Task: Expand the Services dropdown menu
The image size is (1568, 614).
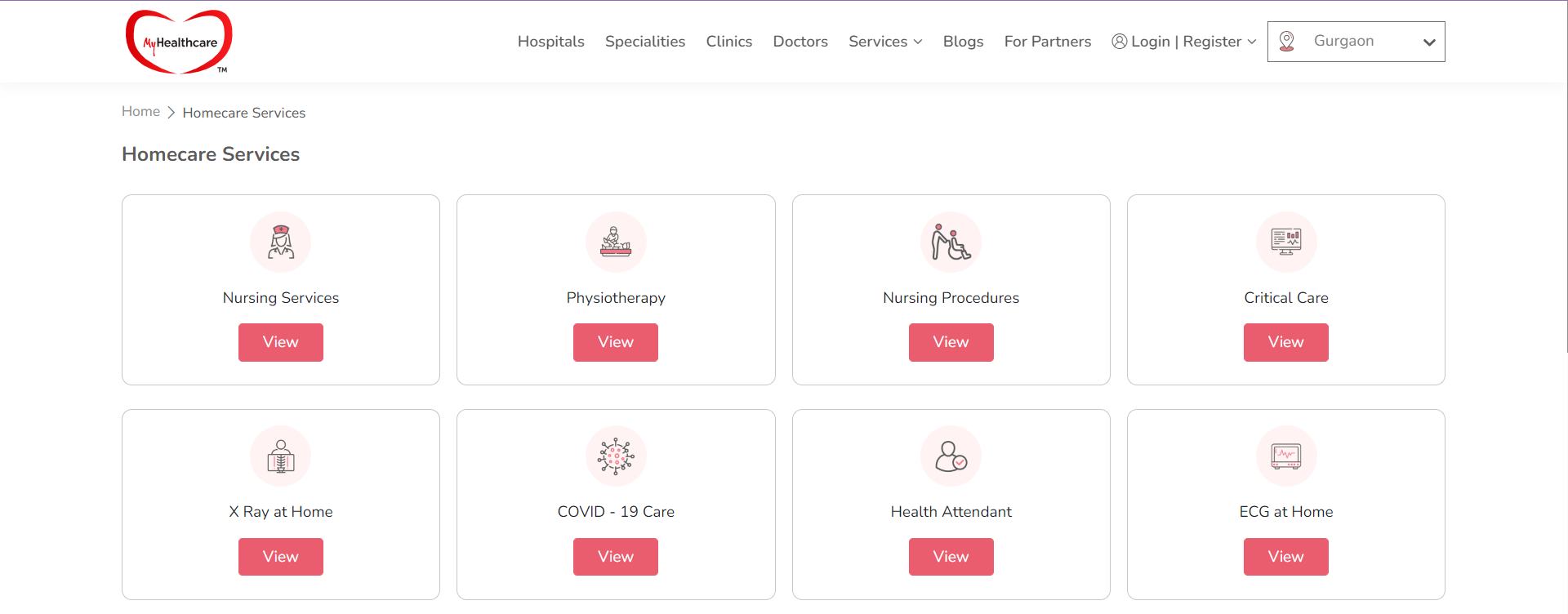Action: click(x=885, y=42)
